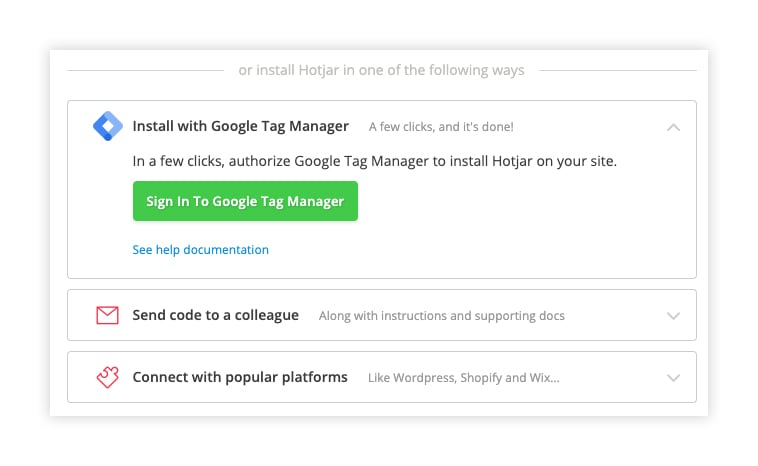Click the red envelope icon
The height and width of the screenshot is (466, 758).
coord(107,315)
